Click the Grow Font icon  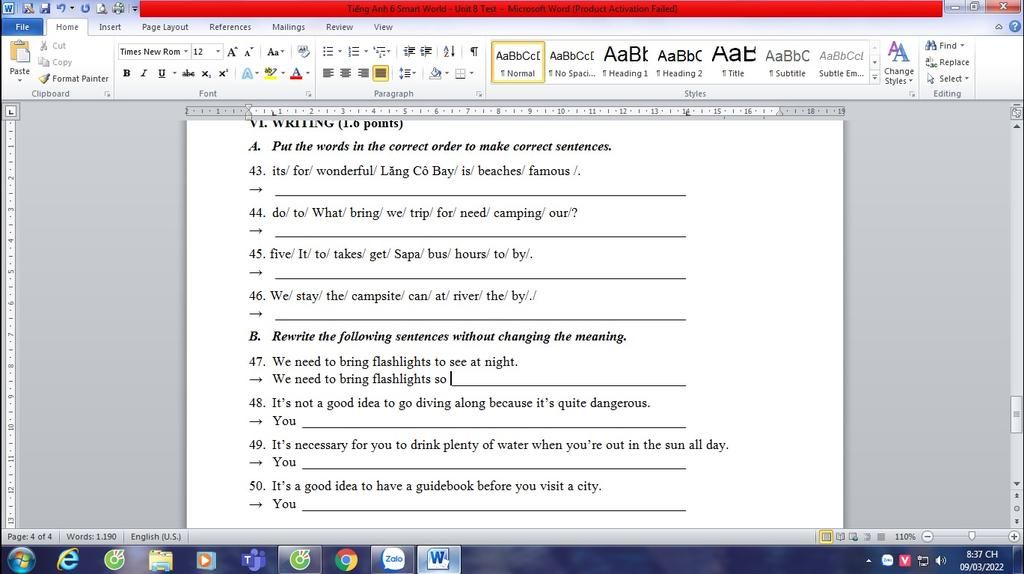coord(232,52)
